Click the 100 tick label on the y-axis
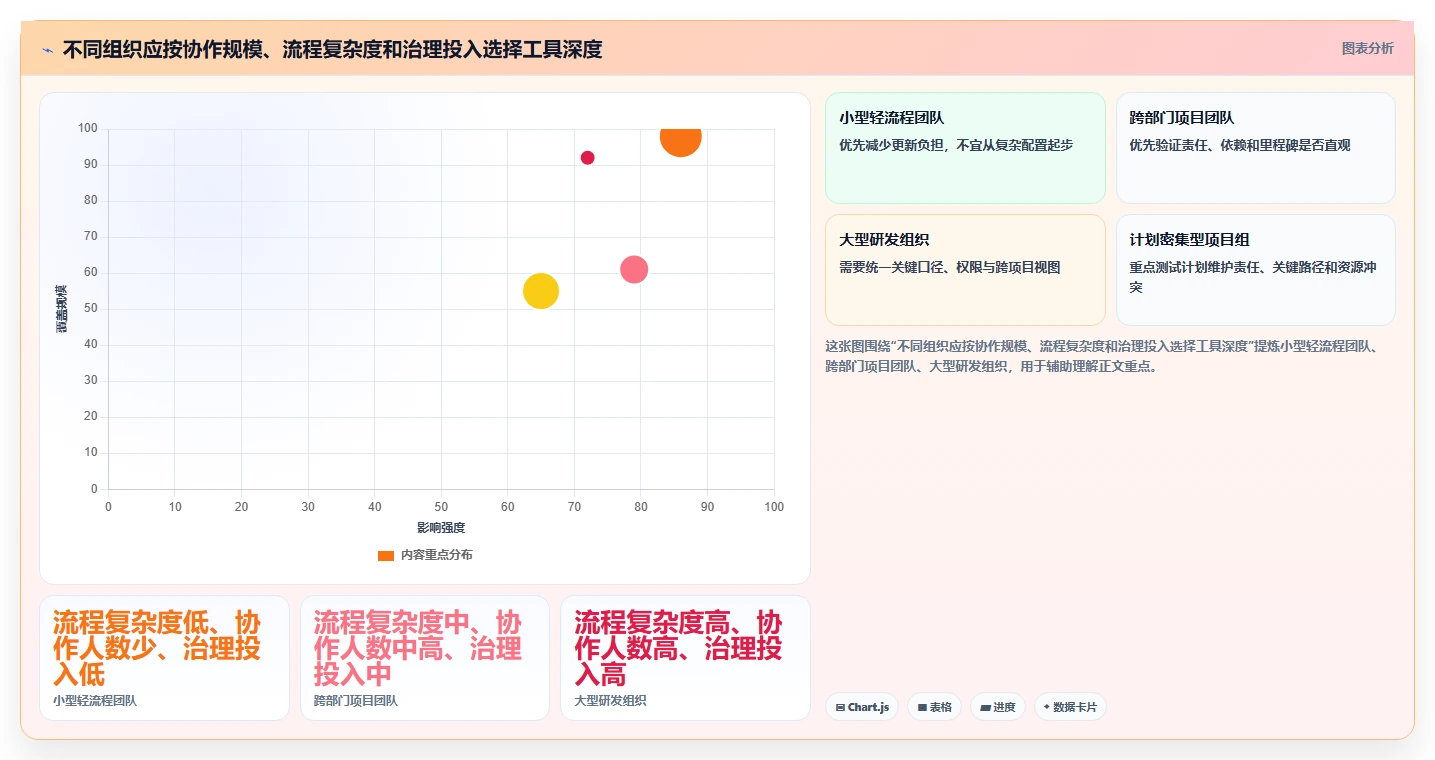The image size is (1435, 760). [87, 128]
